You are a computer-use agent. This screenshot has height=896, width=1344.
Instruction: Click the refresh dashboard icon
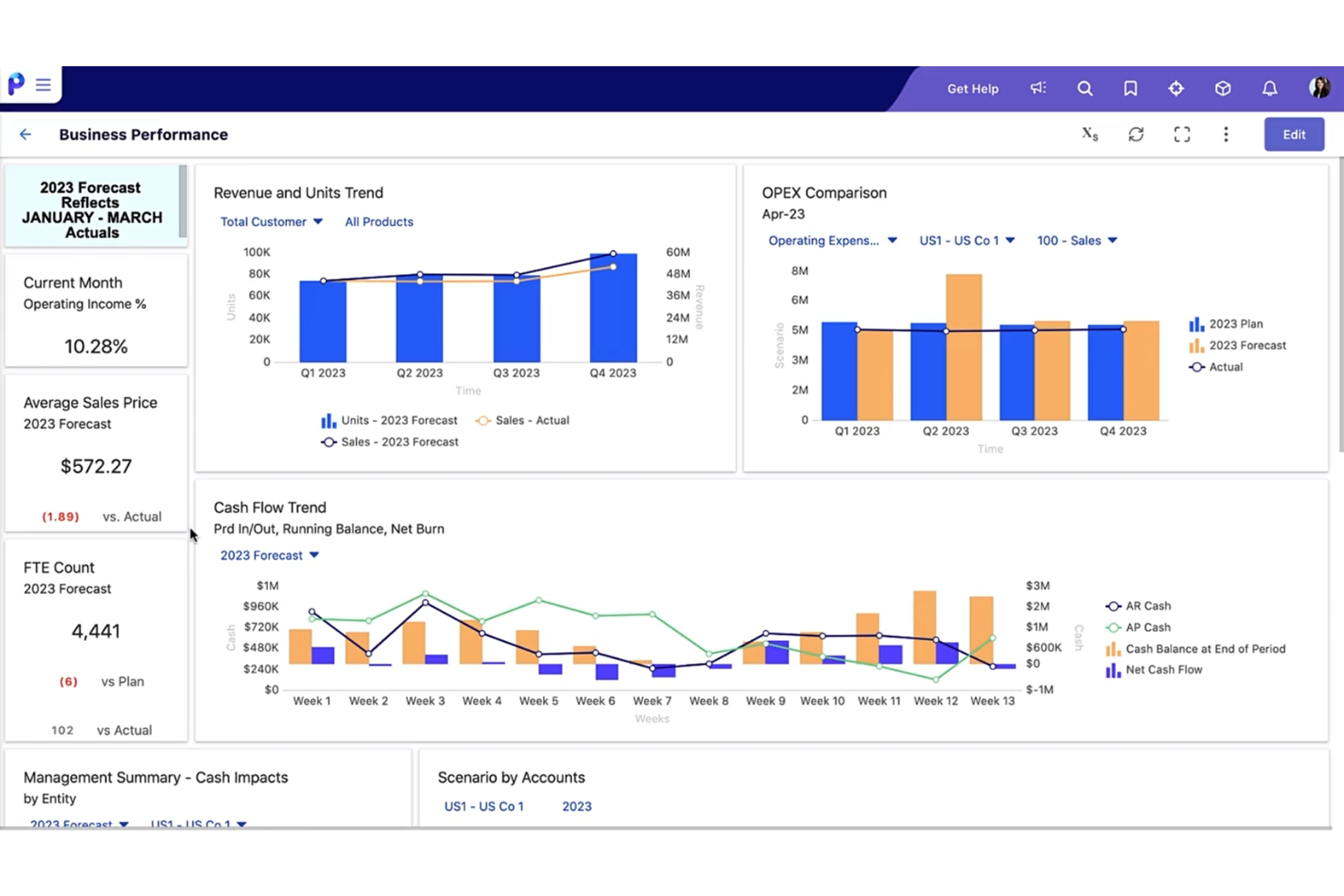click(1136, 134)
